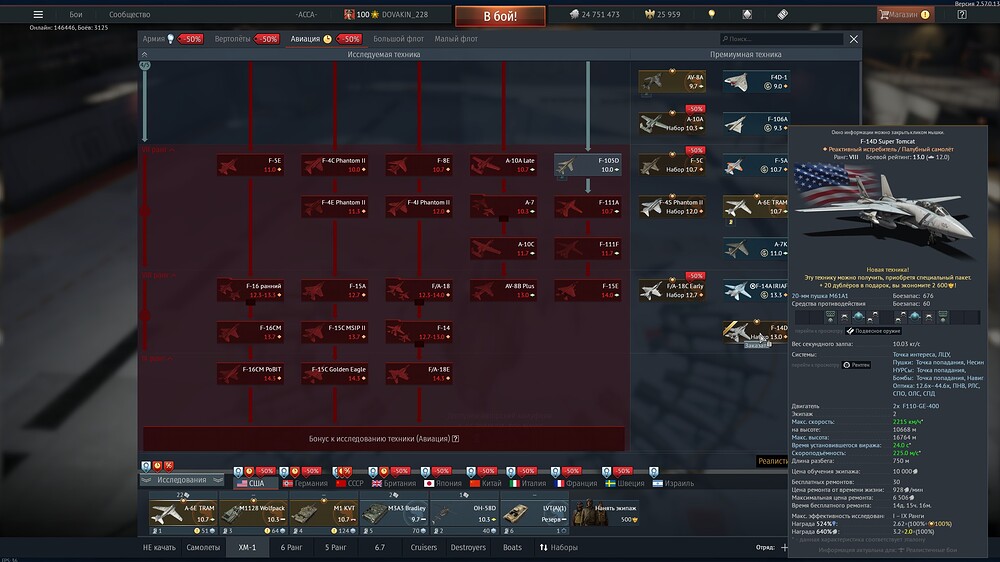Select M1128 Wolfpack crew slot
Image resolution: width=1000 pixels, height=562 pixels.
[254, 515]
